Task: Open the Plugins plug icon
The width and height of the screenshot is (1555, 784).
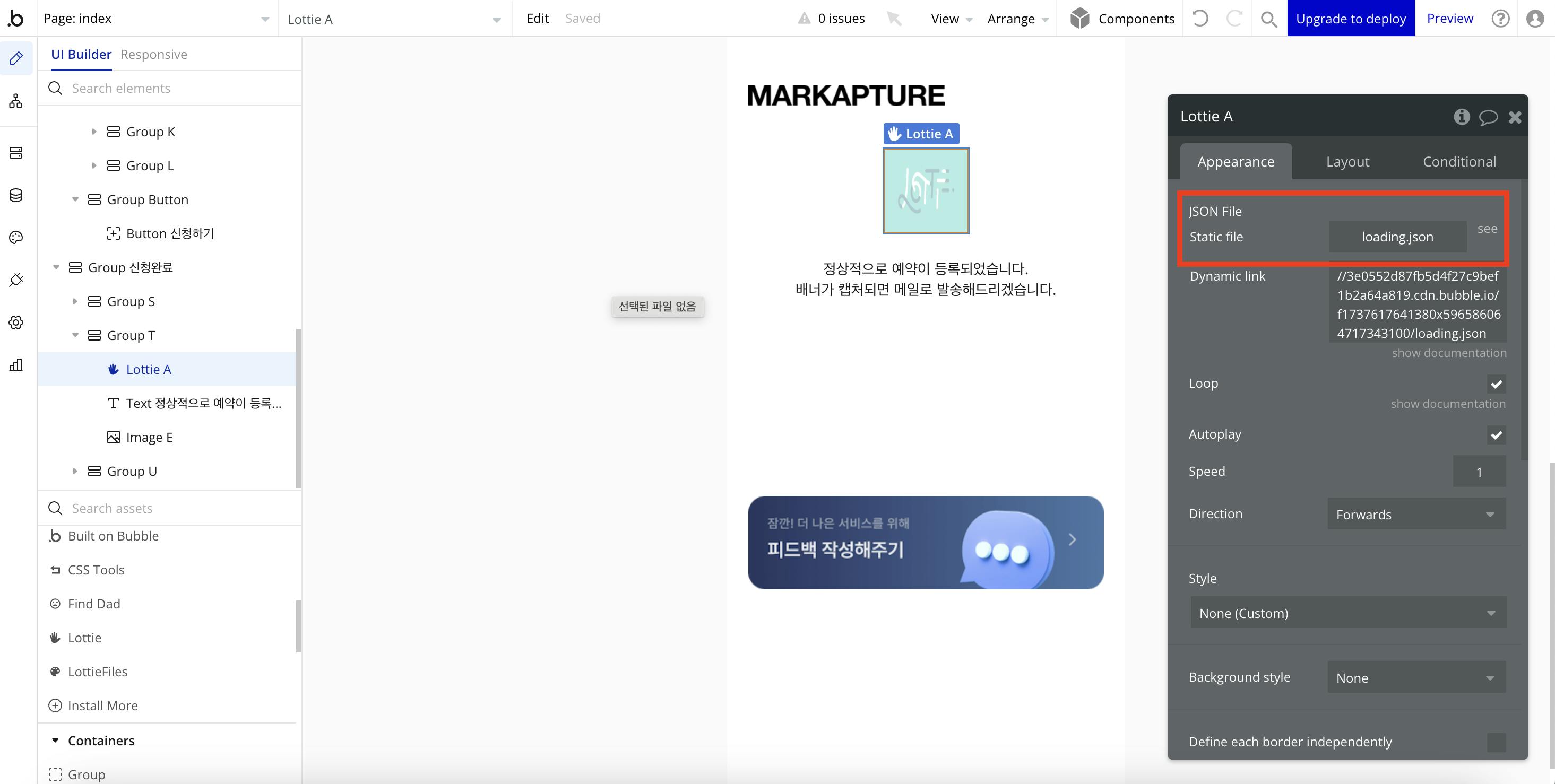Action: tap(16, 280)
